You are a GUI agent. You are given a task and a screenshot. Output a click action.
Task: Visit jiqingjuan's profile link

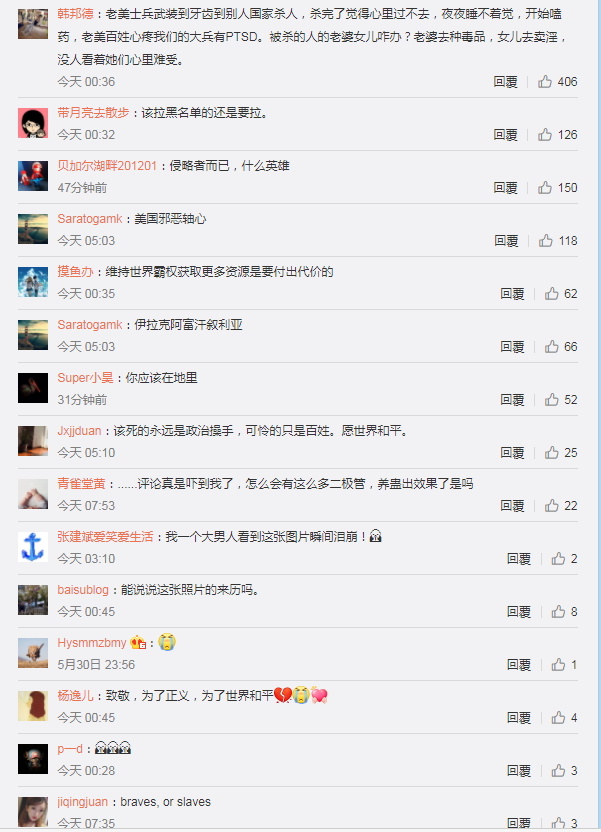tap(82, 802)
